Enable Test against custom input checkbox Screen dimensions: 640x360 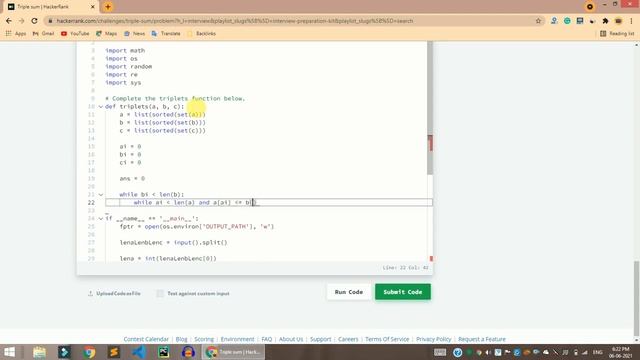(160, 293)
